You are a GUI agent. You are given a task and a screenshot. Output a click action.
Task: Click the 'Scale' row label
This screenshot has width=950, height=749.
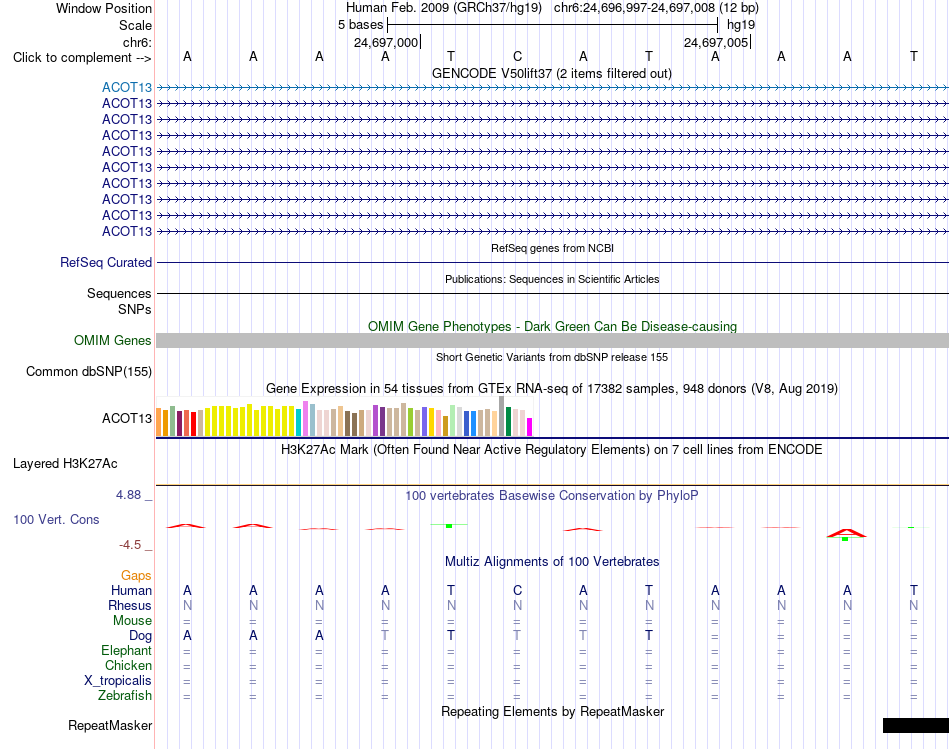point(135,25)
